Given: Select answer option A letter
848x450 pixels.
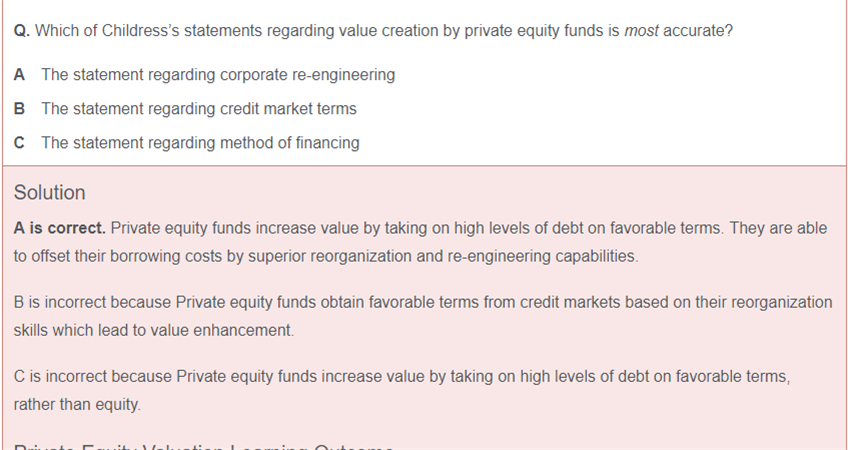Looking at the screenshot, I should click(x=19, y=75).
